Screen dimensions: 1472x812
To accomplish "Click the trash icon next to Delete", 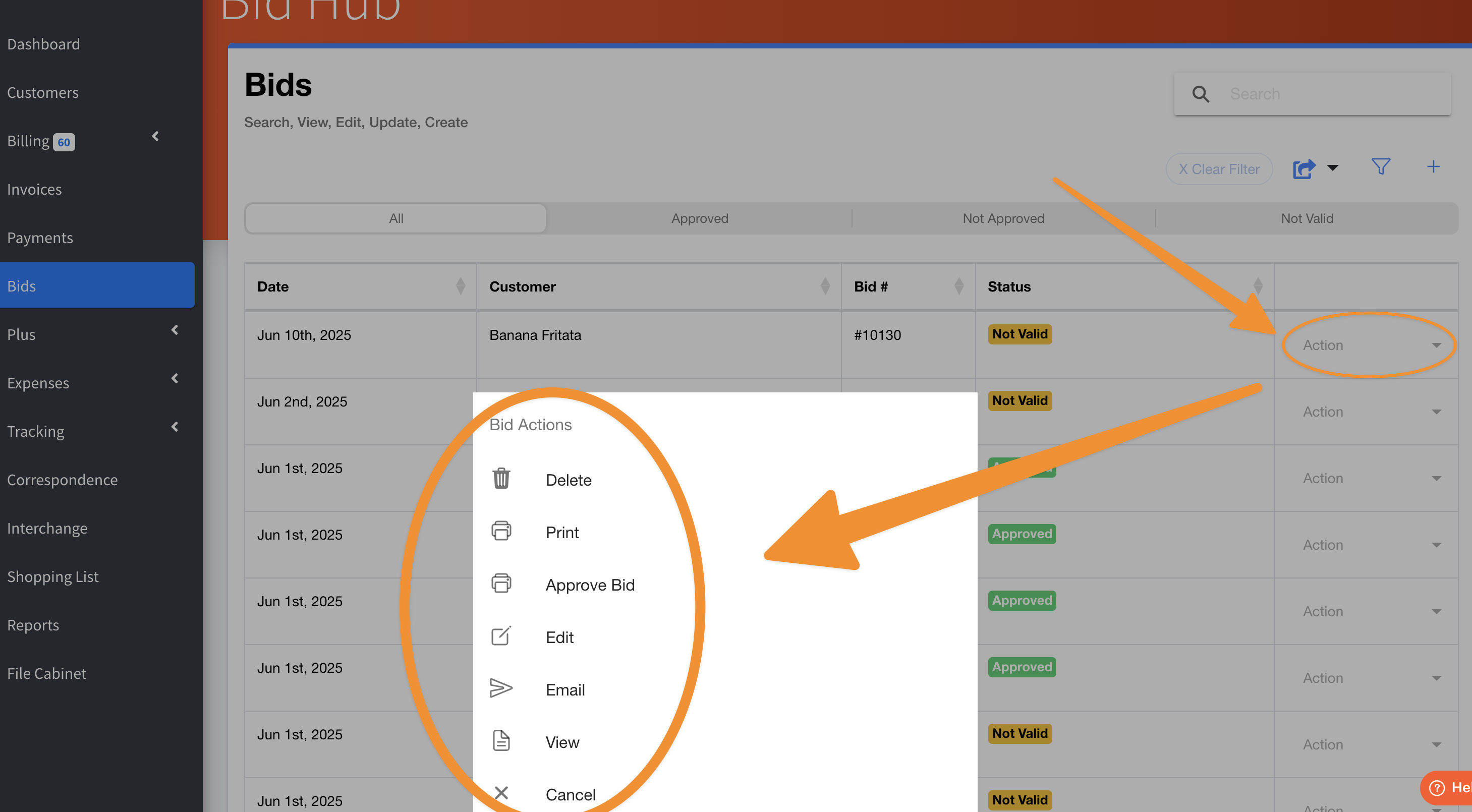I will [501, 479].
